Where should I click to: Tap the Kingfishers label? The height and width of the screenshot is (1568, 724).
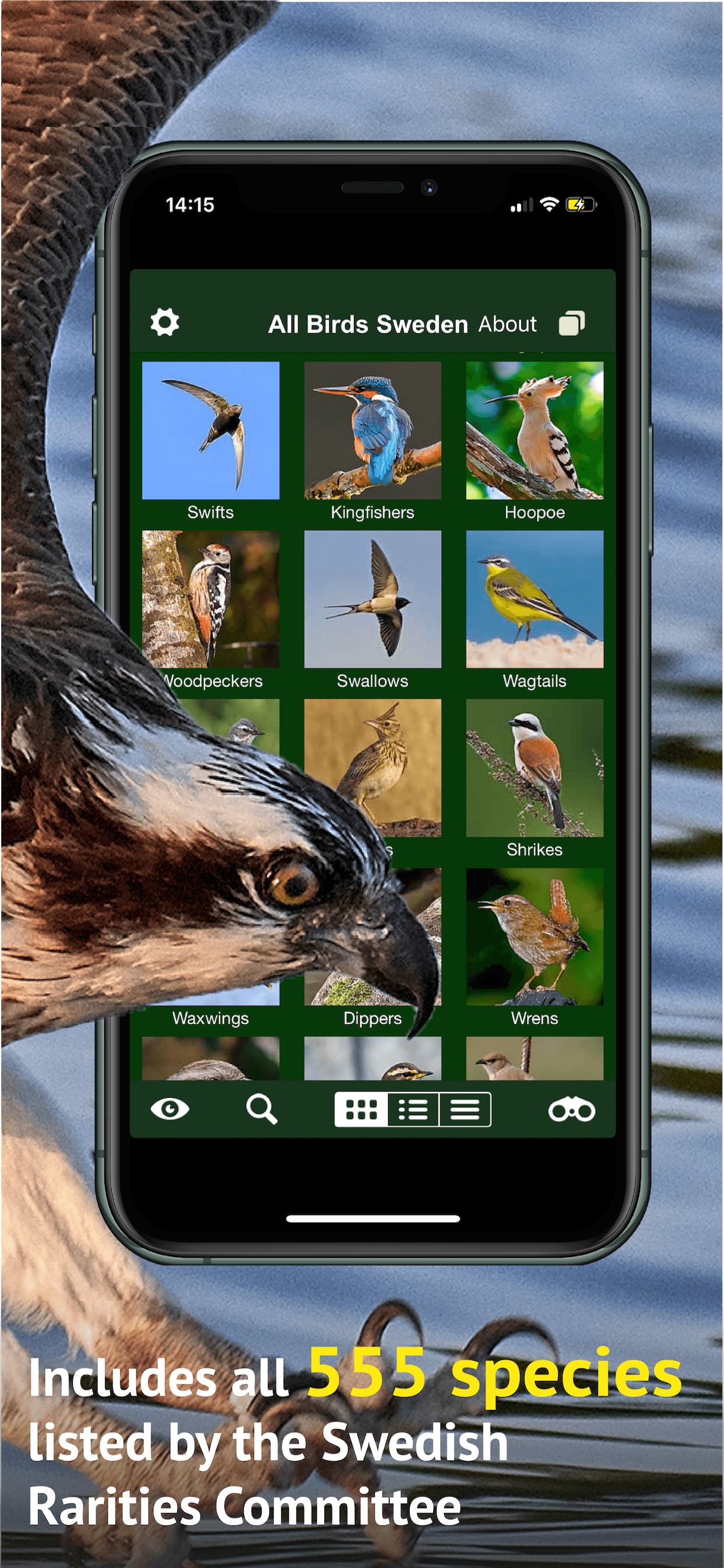pos(372,513)
